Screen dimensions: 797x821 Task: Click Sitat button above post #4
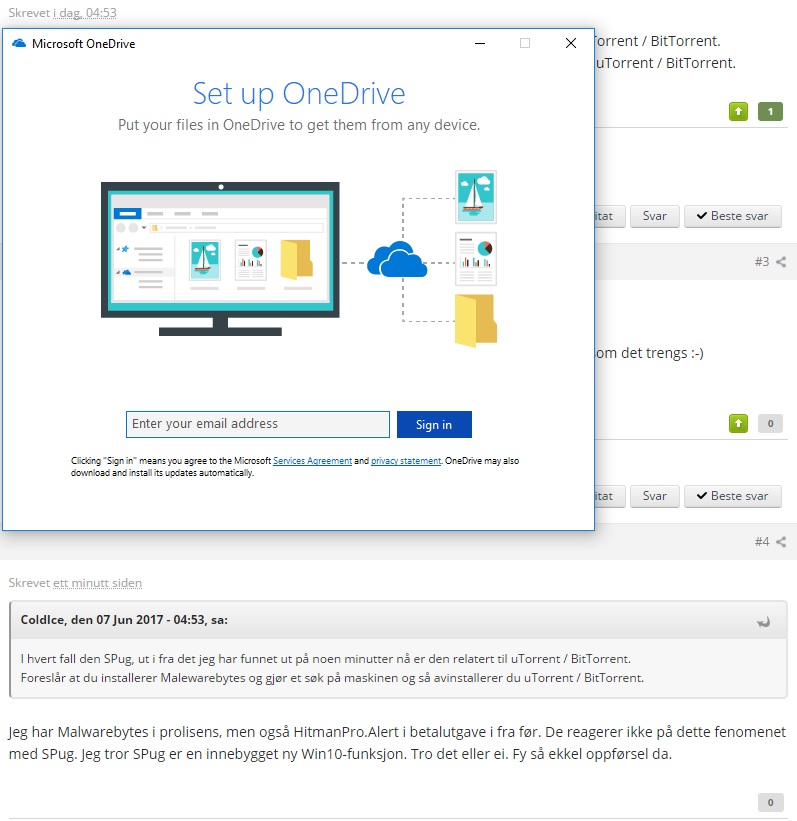pyautogui.click(x=610, y=496)
